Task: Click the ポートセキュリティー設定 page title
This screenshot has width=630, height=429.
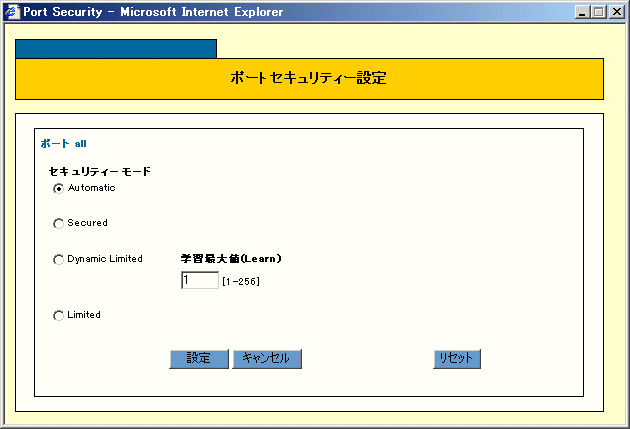Action: (x=309, y=78)
